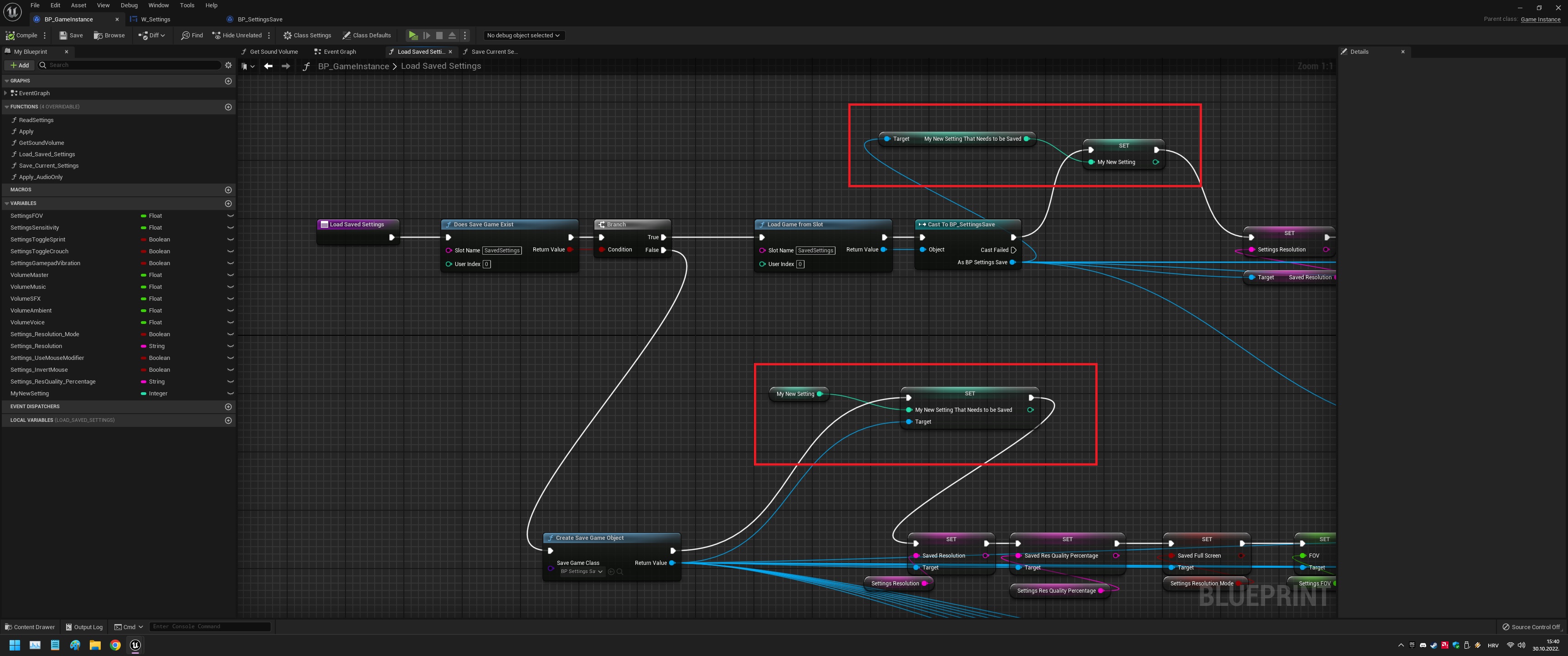Viewport: 1568px width, 656px height.
Task: Save the blueprint with Save icon
Action: click(63, 35)
